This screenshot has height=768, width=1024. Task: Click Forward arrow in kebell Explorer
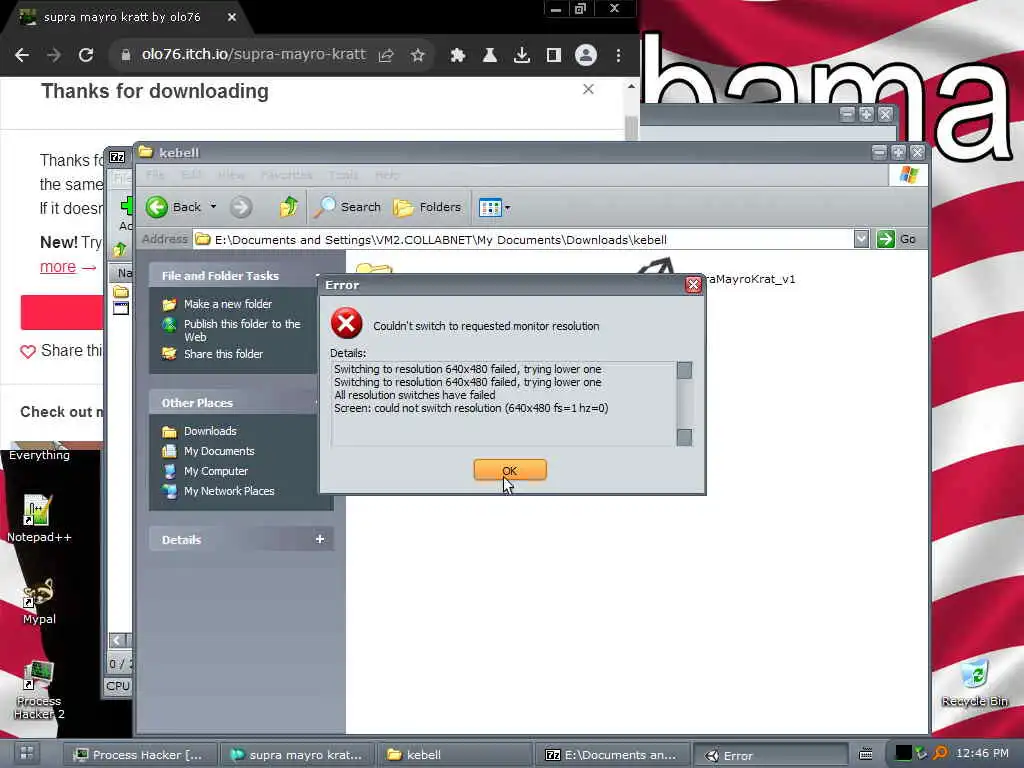[x=241, y=207]
